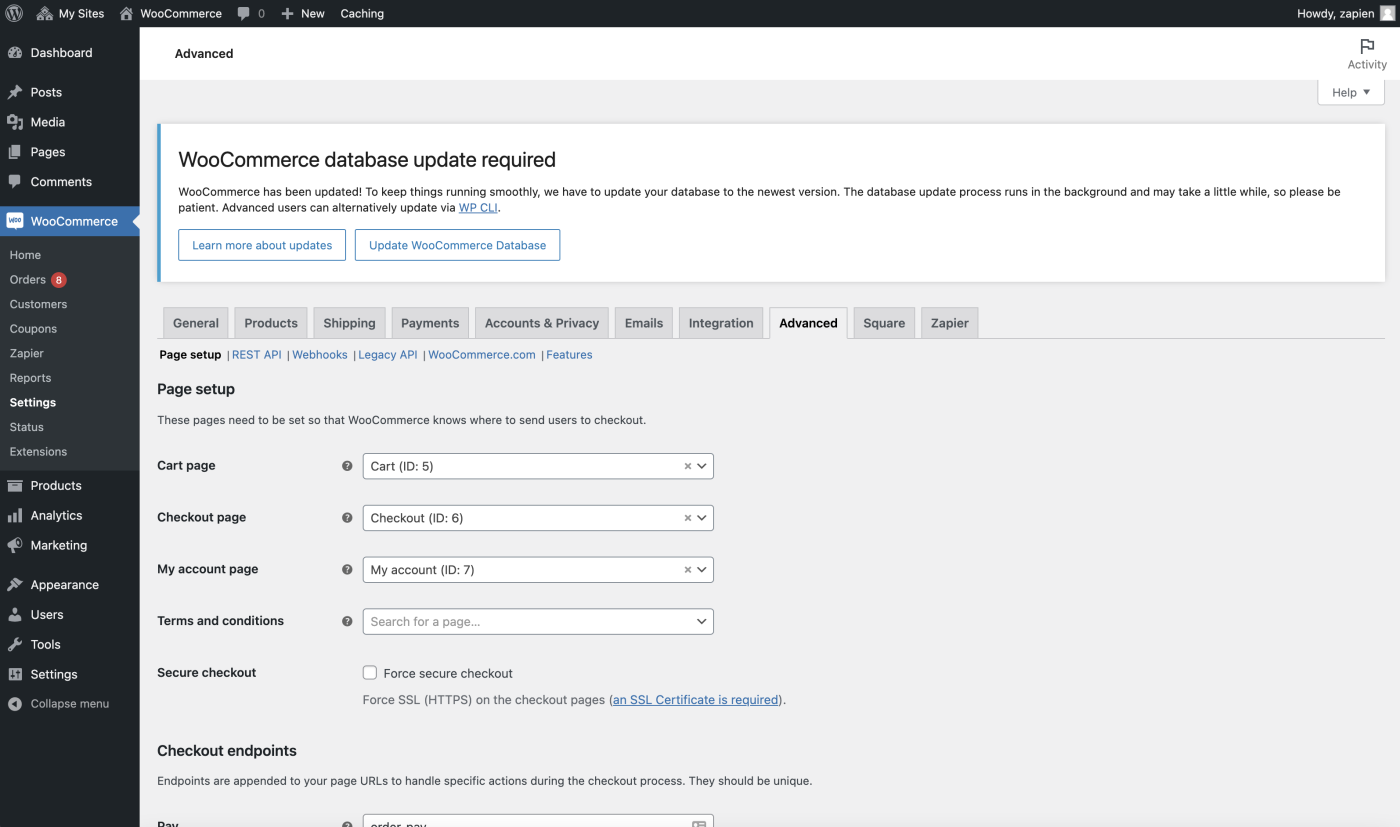Click the Woo logo icon in sidebar
1400x827 pixels.
[15, 221]
